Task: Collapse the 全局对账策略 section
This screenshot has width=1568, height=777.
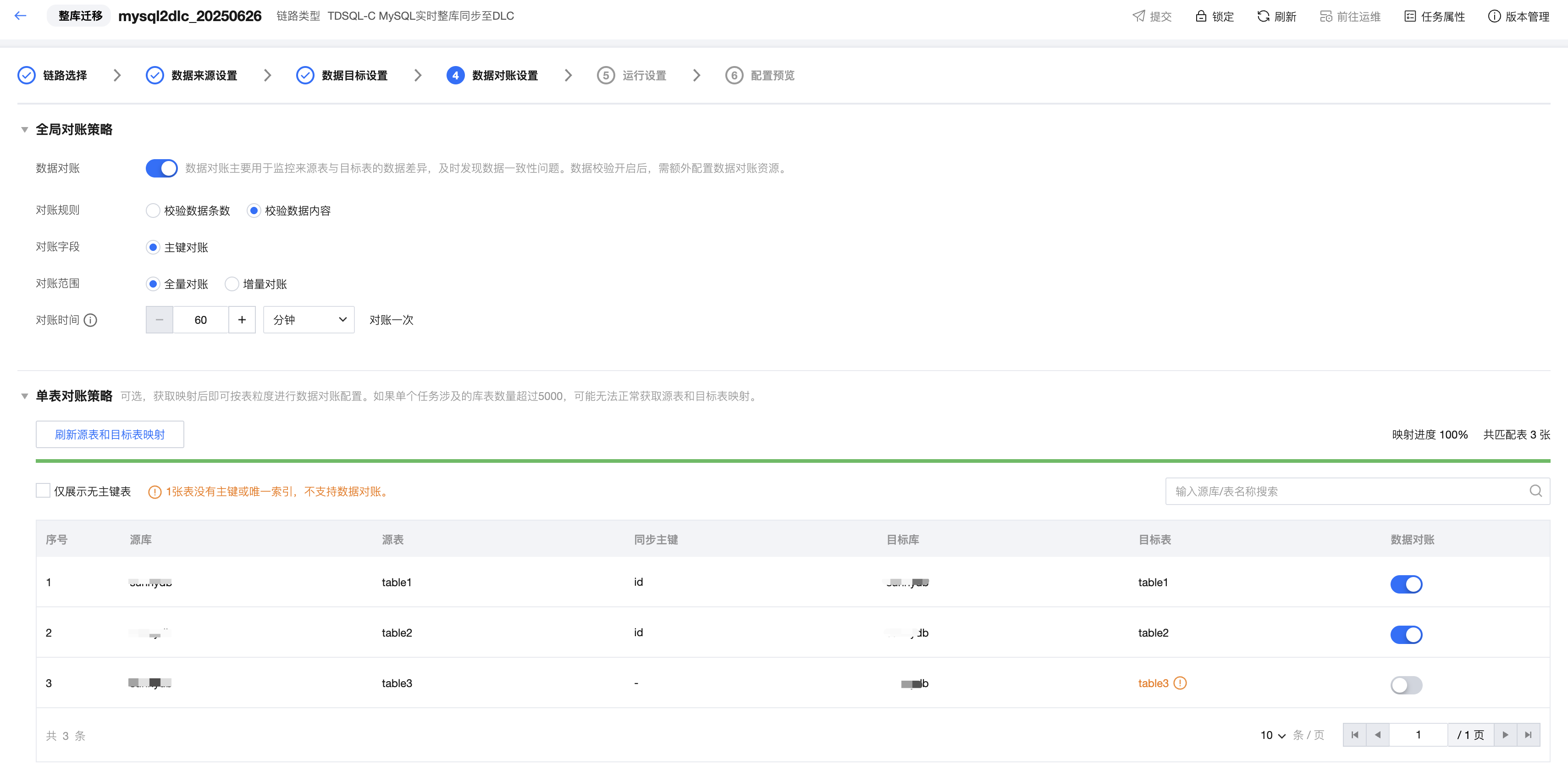Action: click(x=25, y=130)
